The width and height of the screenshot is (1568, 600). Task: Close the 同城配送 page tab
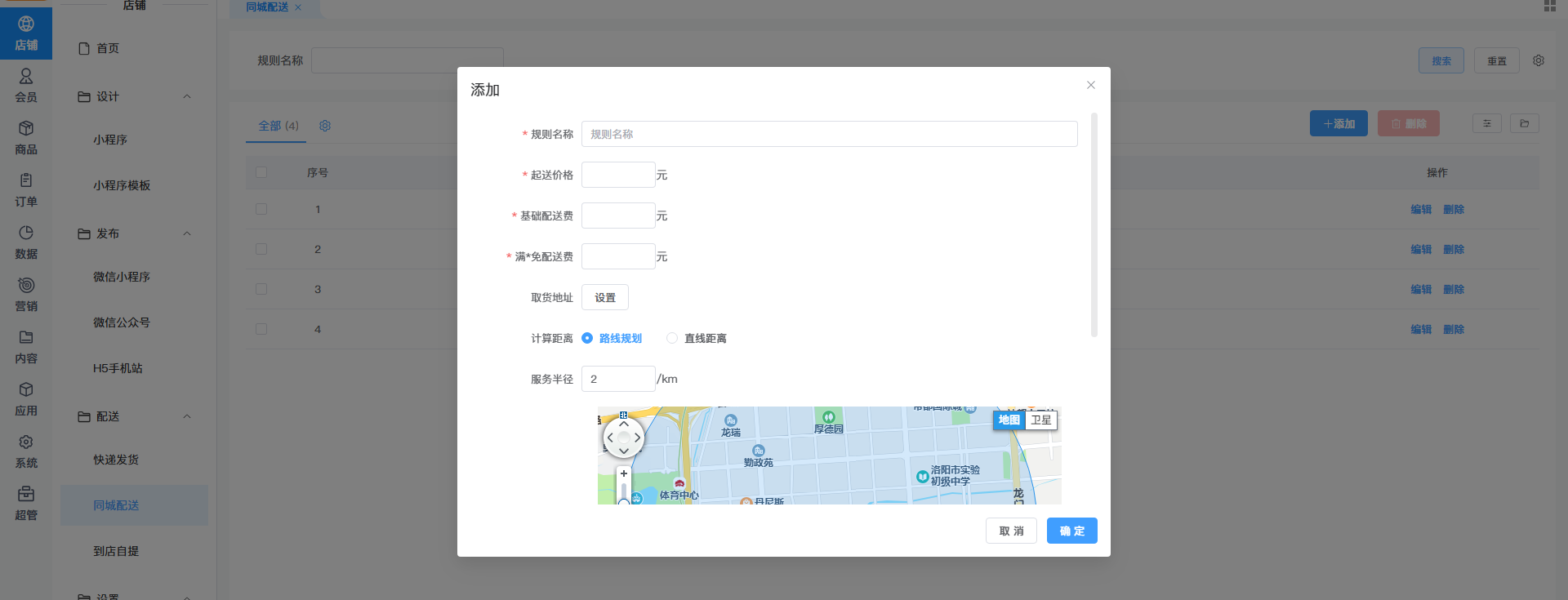[x=298, y=7]
